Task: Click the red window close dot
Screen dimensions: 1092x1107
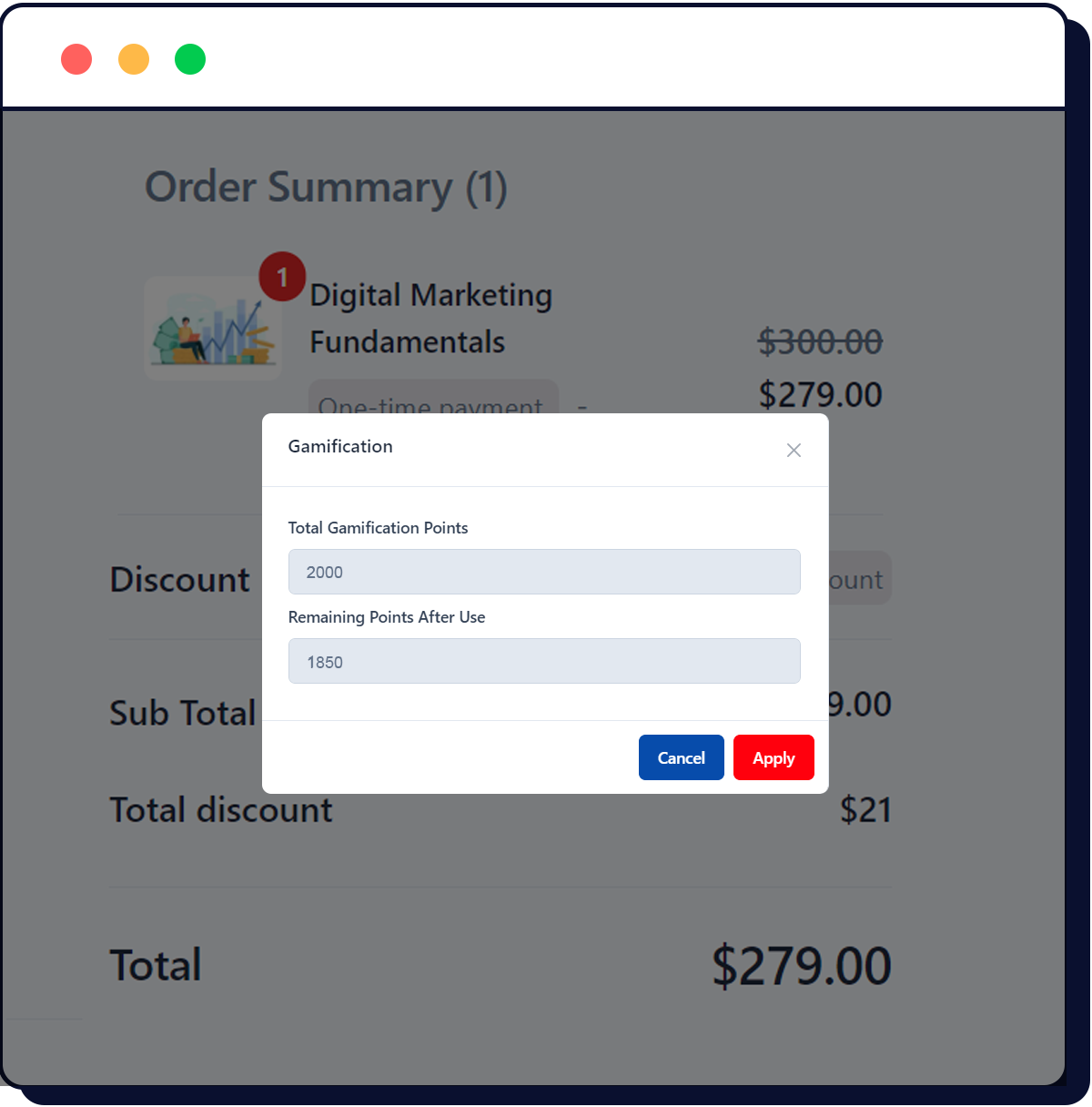Action: (x=76, y=59)
